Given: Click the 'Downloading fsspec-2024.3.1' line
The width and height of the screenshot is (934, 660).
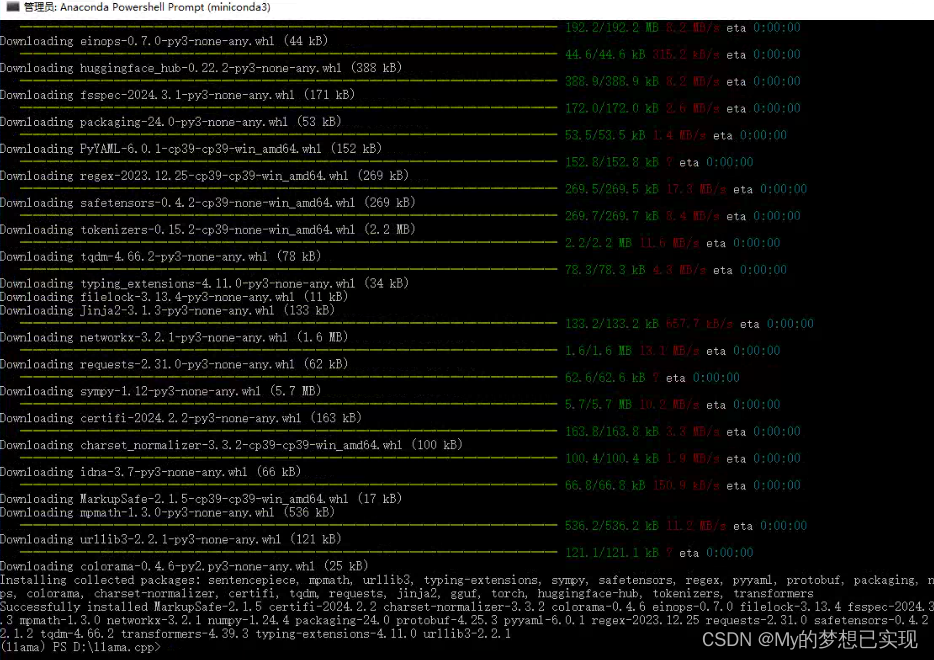Looking at the screenshot, I should pos(178,95).
